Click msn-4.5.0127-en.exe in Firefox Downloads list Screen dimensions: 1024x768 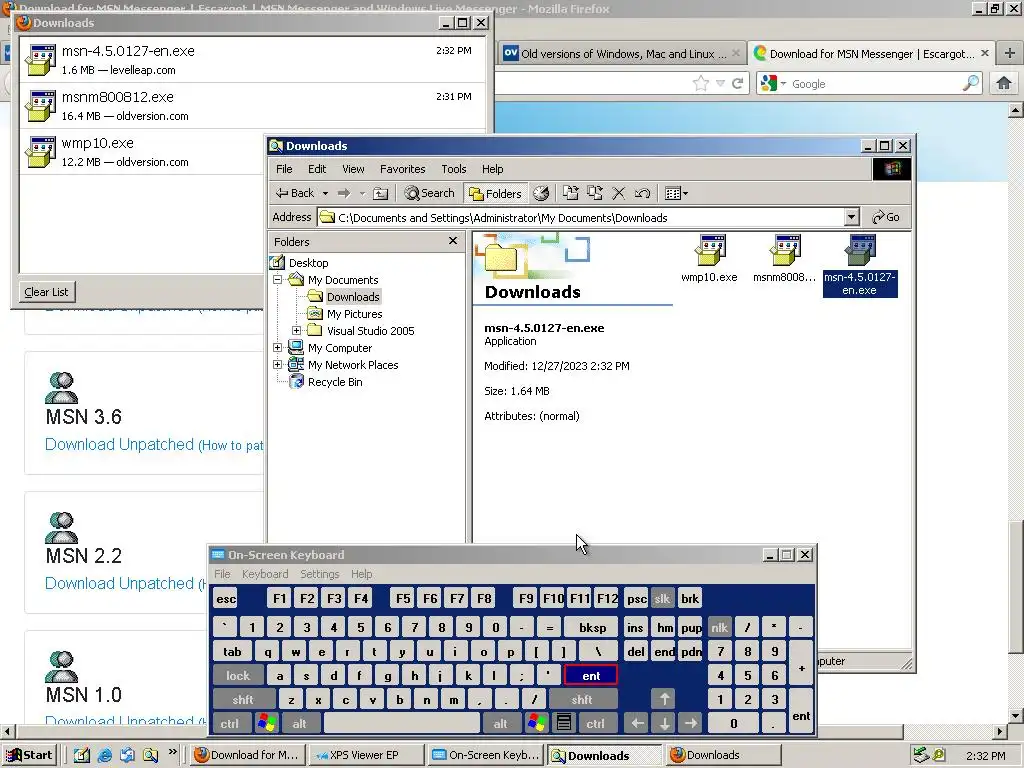[253, 59]
